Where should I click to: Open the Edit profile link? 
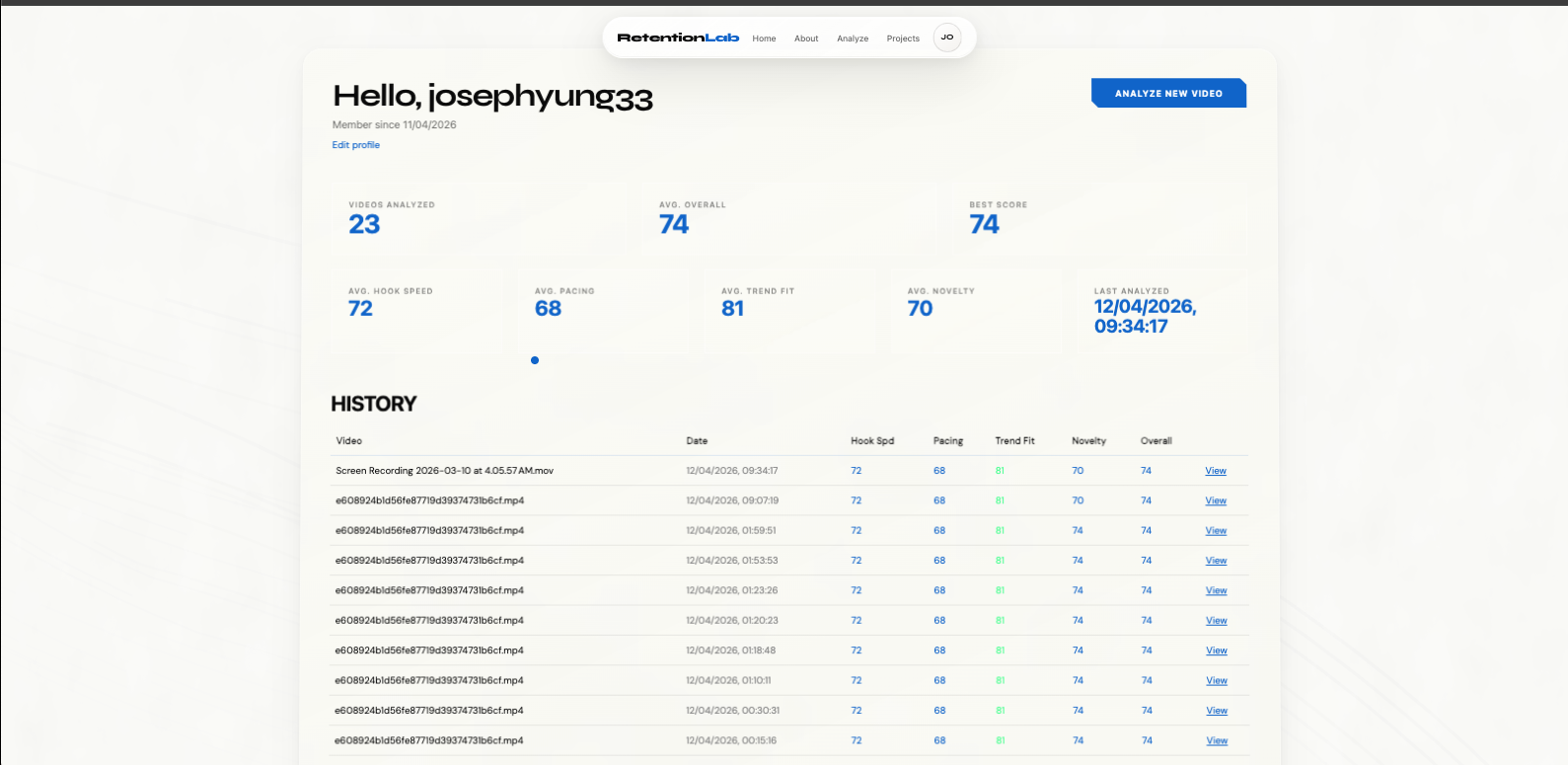pos(355,145)
